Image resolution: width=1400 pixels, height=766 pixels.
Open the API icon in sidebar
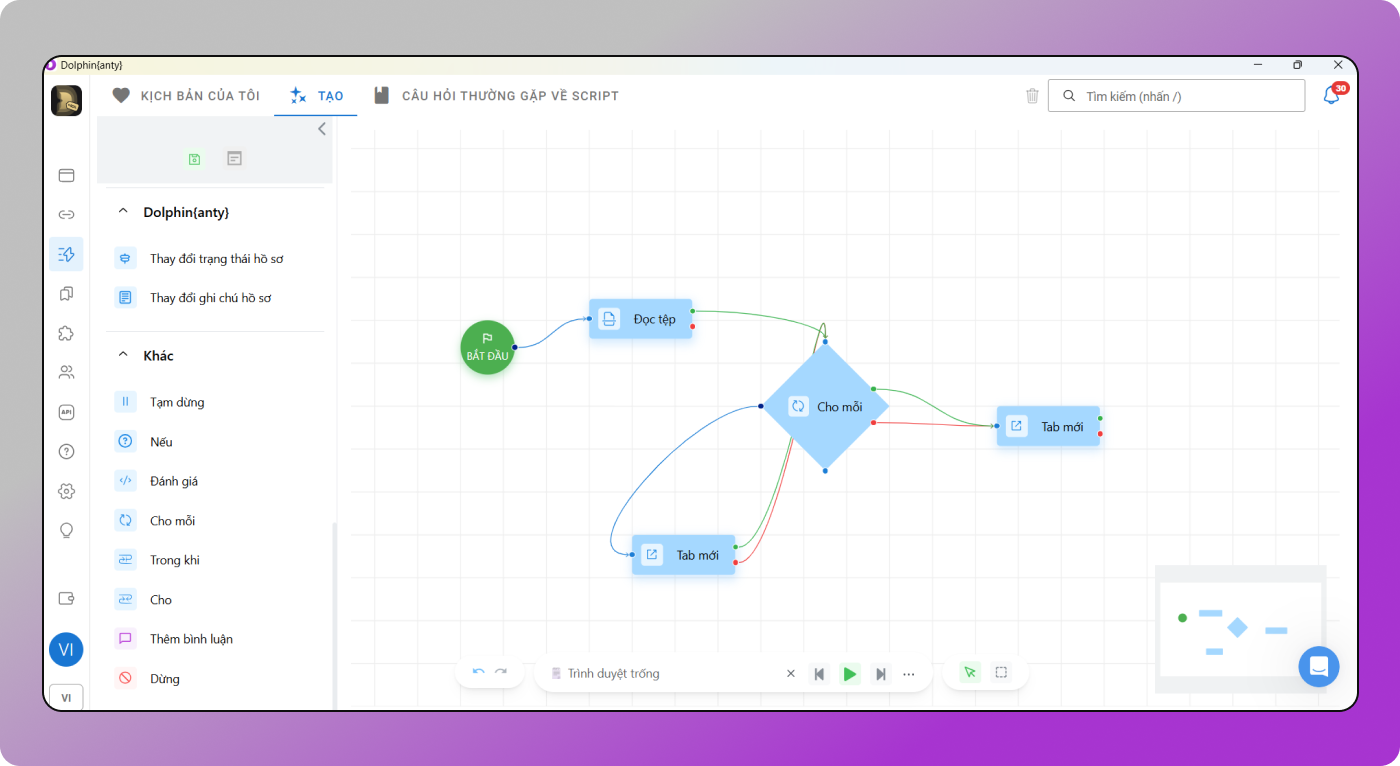[66, 412]
